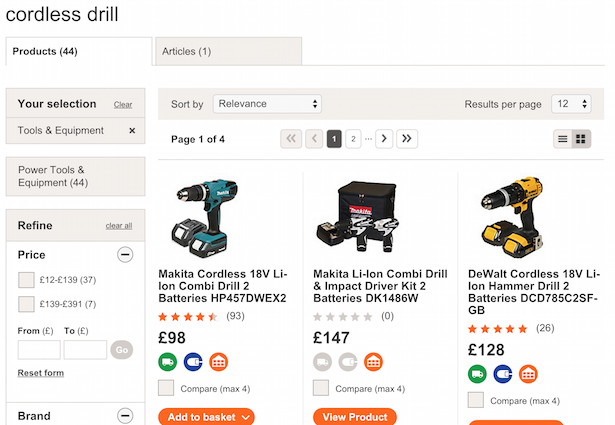Screen dimensions: 615x425
Task: Open the Results per page dropdown
Action: point(571,104)
